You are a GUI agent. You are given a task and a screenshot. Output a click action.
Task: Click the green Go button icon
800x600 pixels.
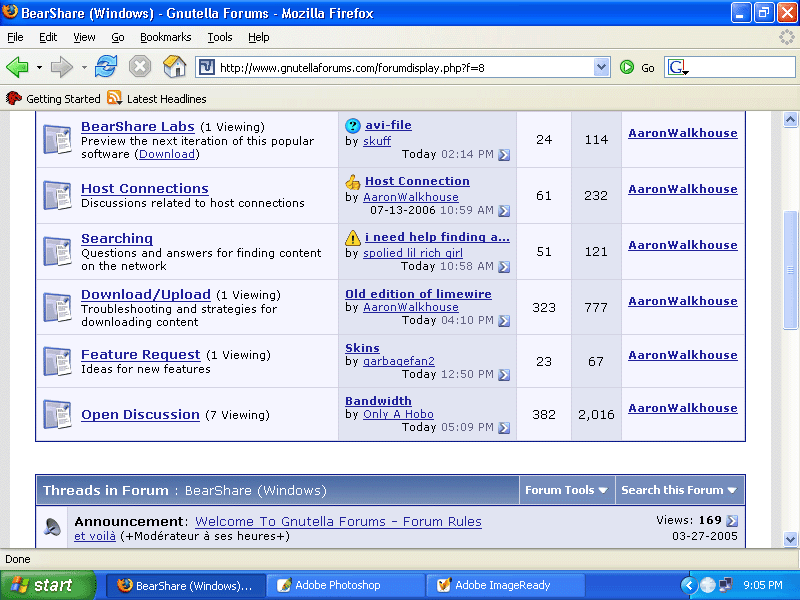627,67
